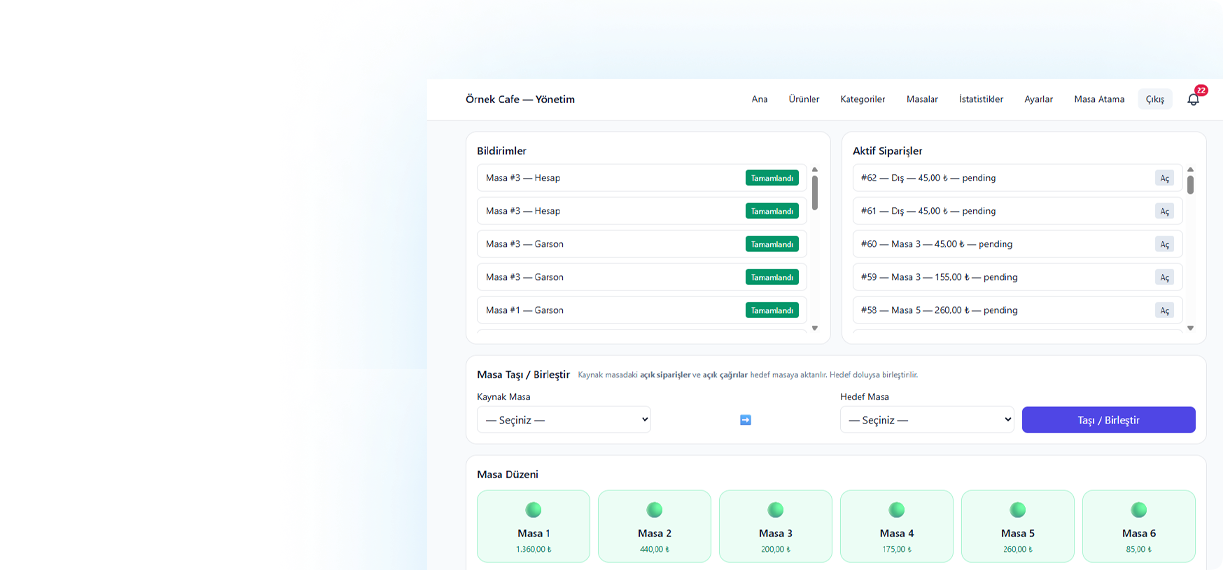Click Tamamlandı on Masa #1 Garson notification
This screenshot has width=1223, height=570.
[x=772, y=310]
